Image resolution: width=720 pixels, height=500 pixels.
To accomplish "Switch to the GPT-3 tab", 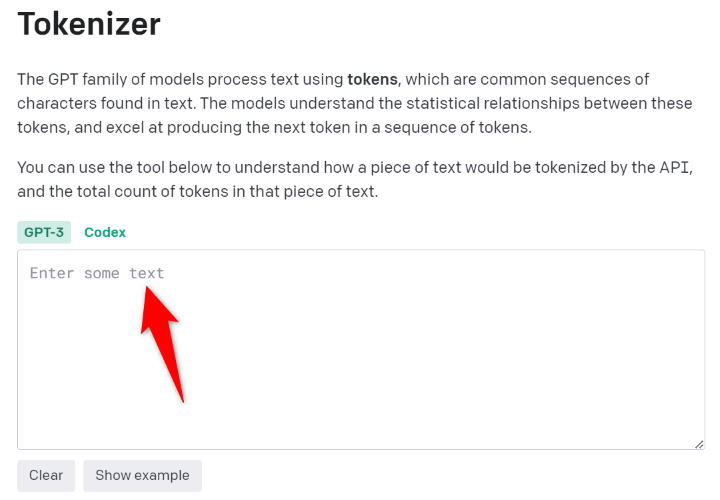I will [x=44, y=232].
